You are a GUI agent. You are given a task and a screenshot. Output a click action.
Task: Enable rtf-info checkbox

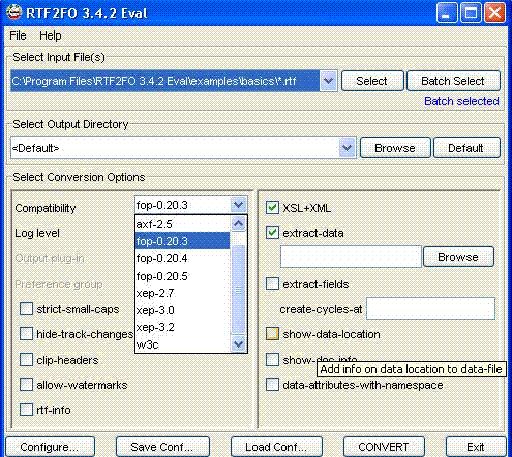26,410
